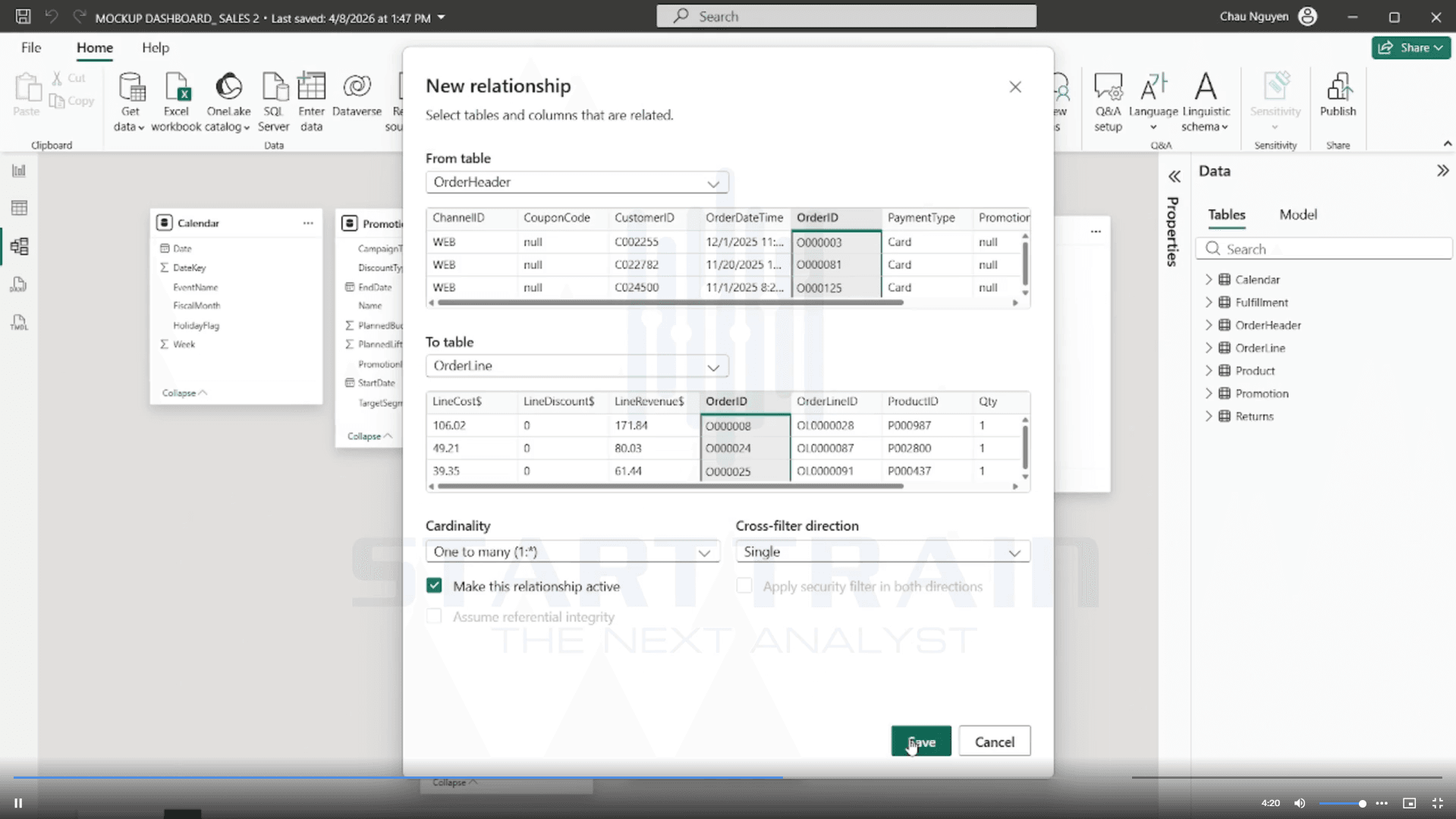Click the Save icon in title bar
Screen dimensions: 1456x819
23,16
